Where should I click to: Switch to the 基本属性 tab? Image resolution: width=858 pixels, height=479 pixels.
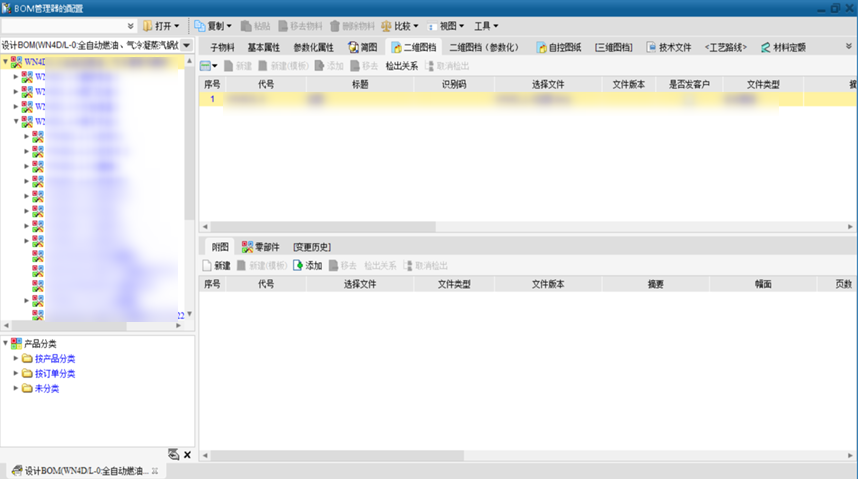pos(263,47)
